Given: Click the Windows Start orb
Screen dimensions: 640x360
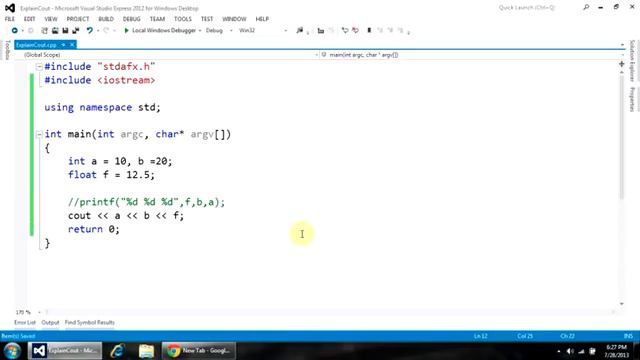Looking at the screenshot, I should 12,351.
